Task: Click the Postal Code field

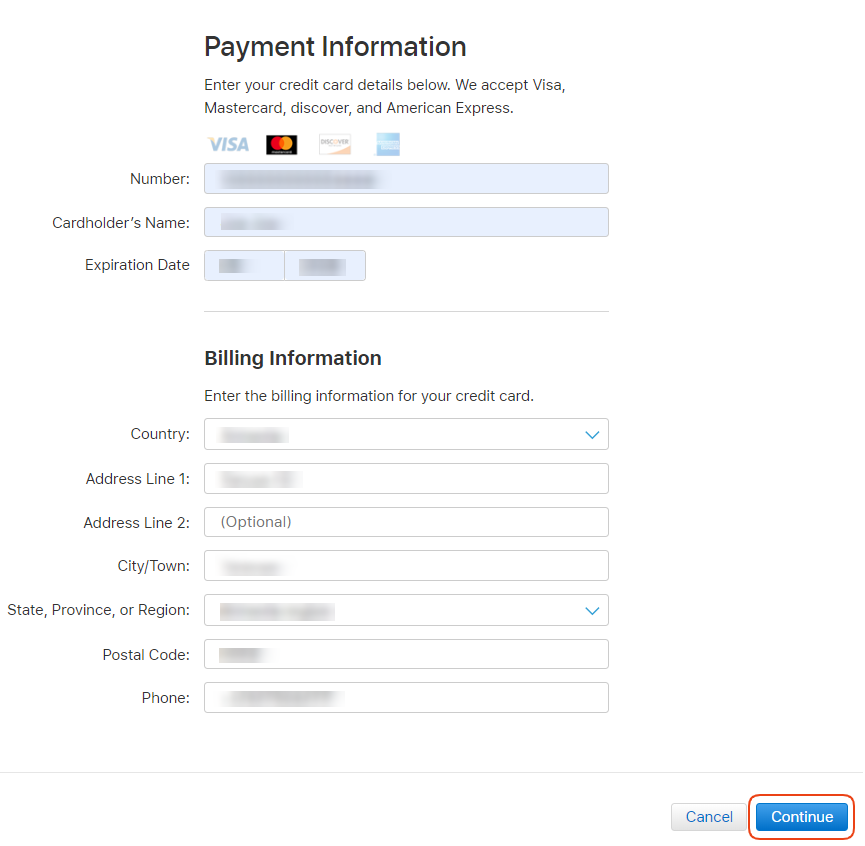Action: pos(406,654)
